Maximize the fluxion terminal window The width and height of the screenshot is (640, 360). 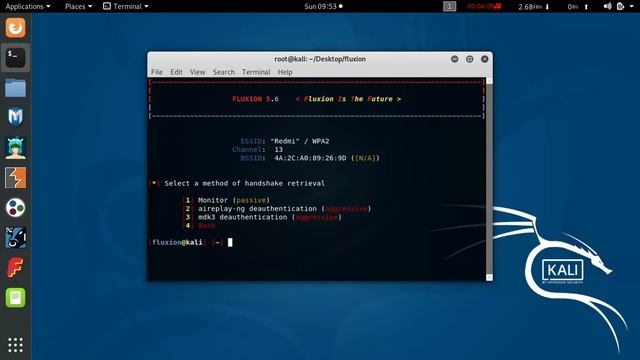[469, 59]
